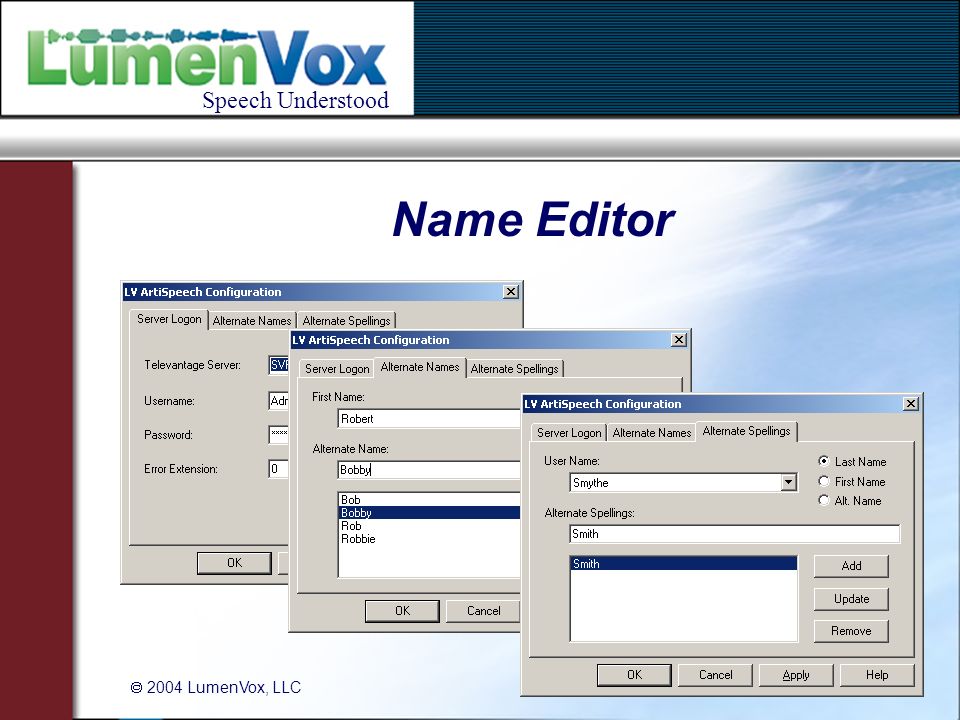Open Alternate Names tab in back dialog
The image size is (960, 720).
252,321
